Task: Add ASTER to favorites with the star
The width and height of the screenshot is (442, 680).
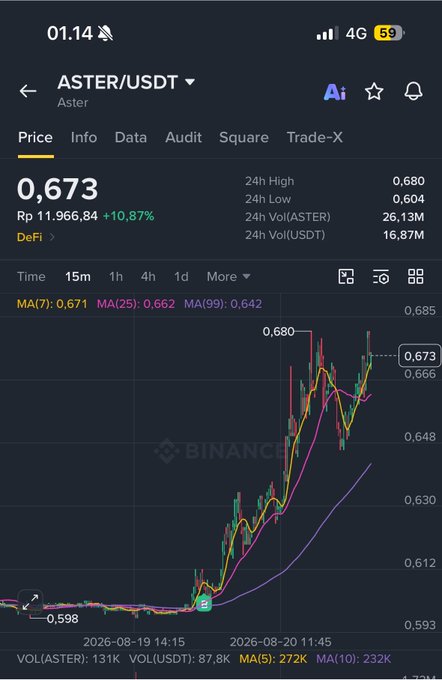Action: pyautogui.click(x=374, y=92)
